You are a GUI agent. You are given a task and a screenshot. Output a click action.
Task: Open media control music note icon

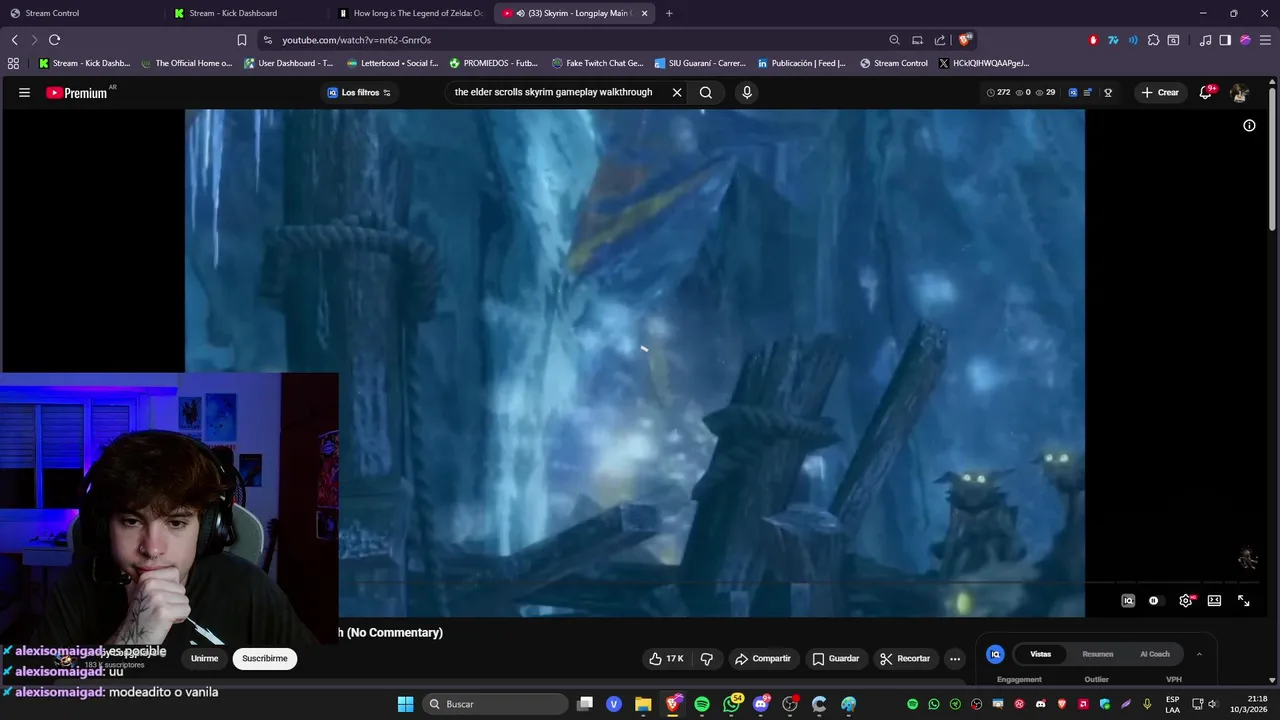coord(1206,40)
